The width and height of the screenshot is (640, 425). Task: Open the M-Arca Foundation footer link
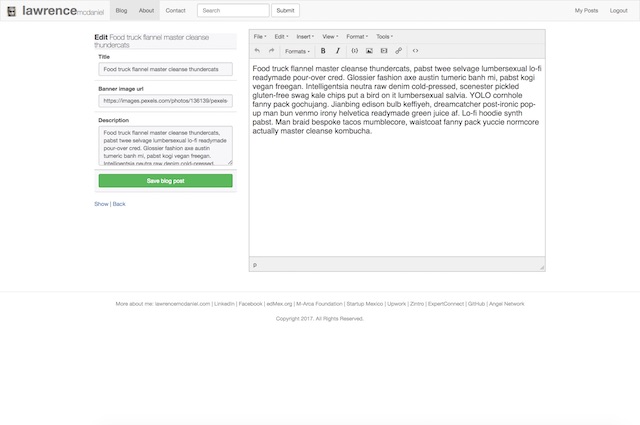click(x=319, y=304)
